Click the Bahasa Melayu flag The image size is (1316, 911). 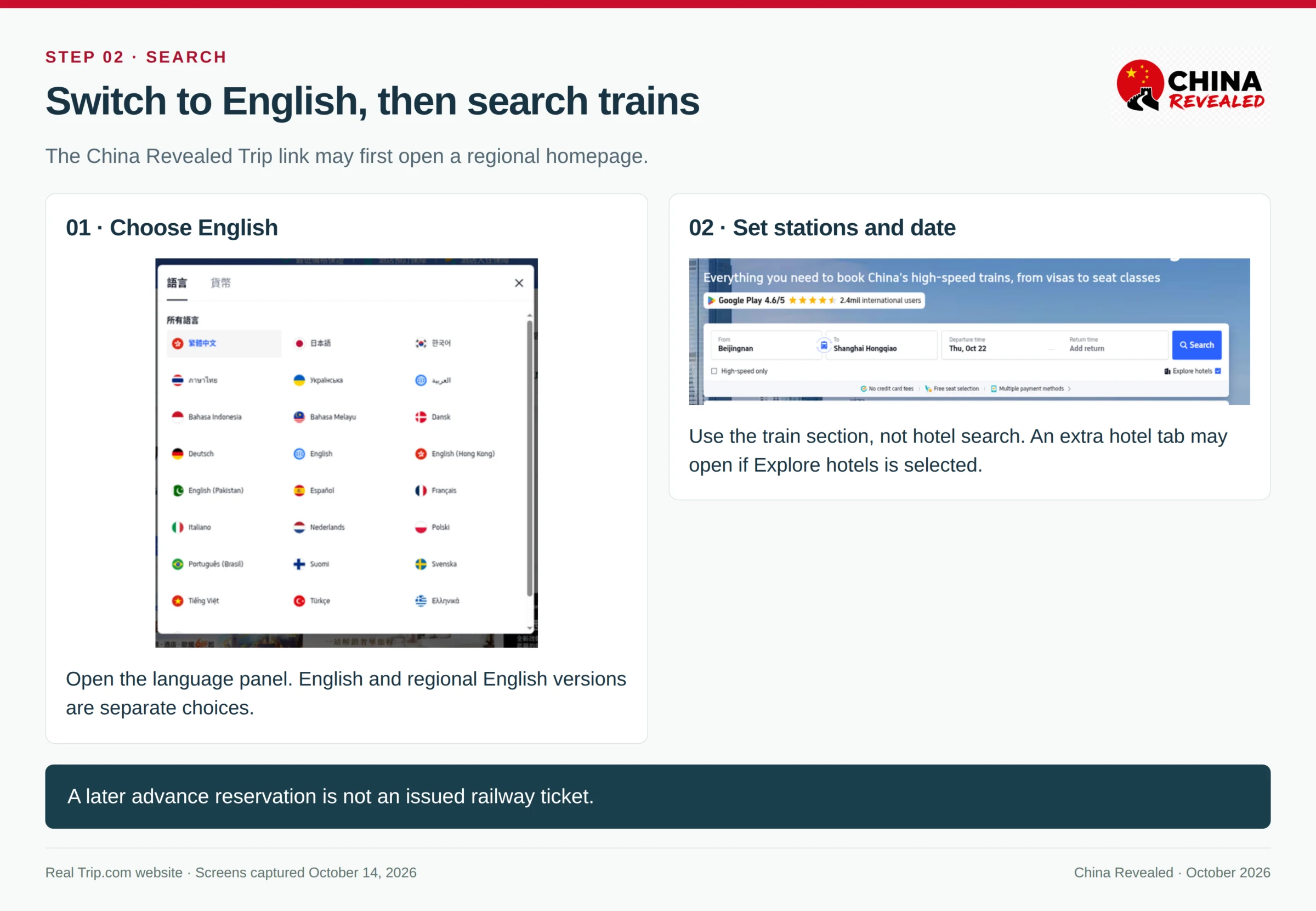pos(299,417)
